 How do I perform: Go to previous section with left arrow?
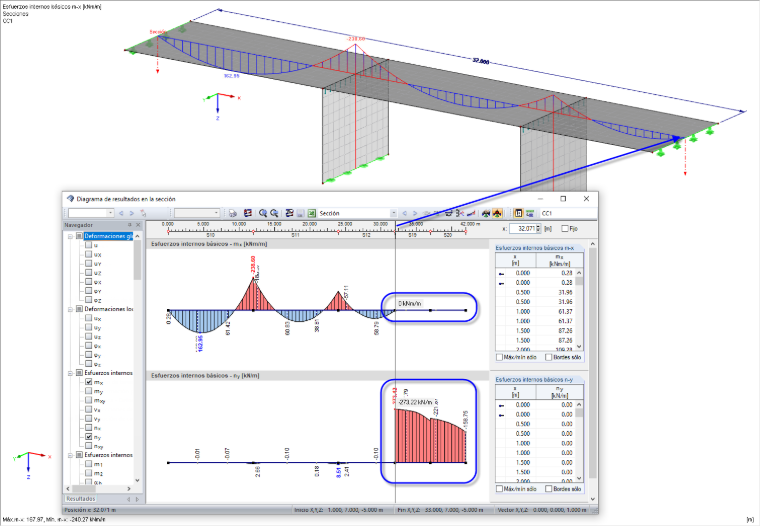(404, 213)
